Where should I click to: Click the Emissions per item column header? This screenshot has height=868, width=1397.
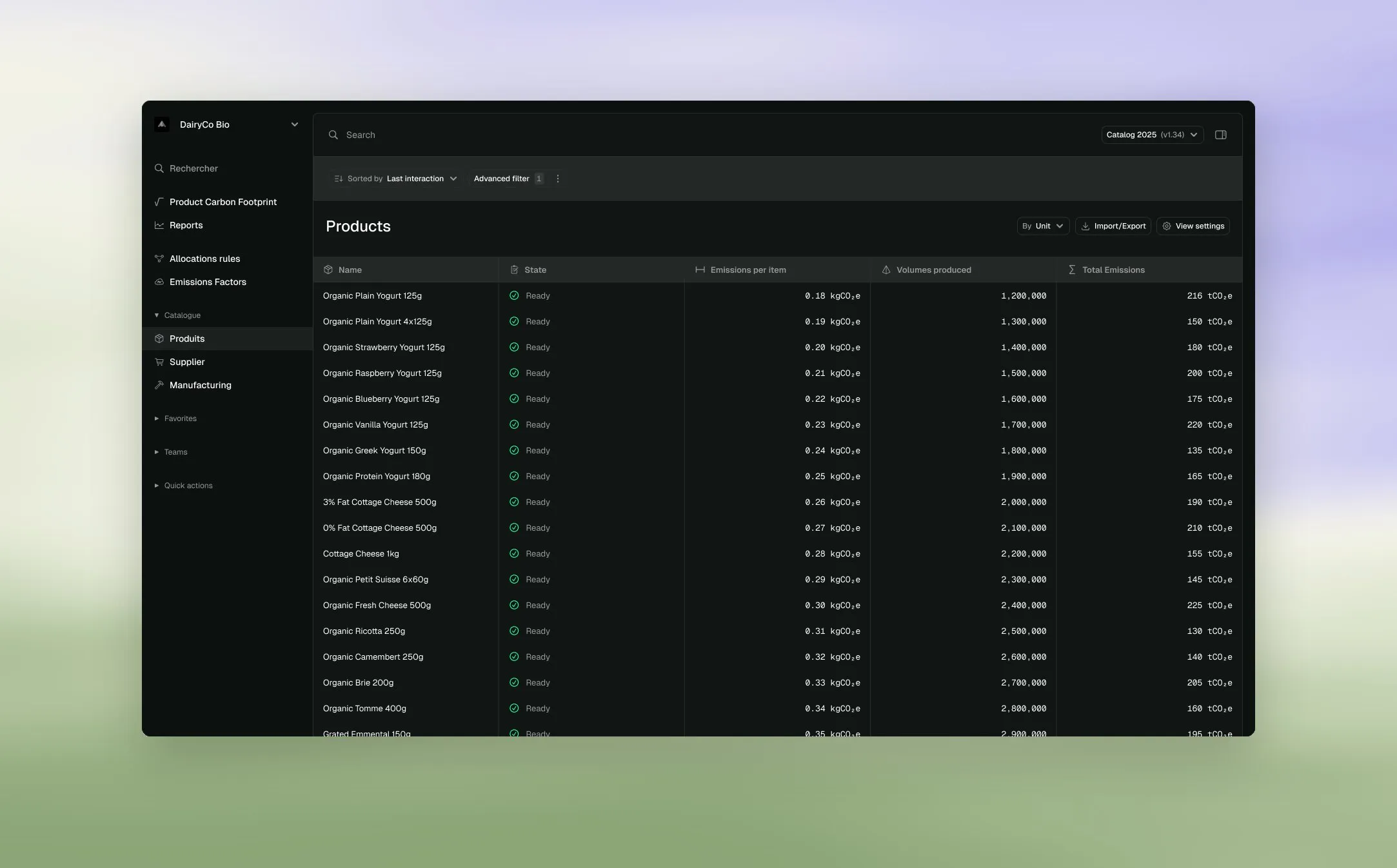(x=777, y=270)
